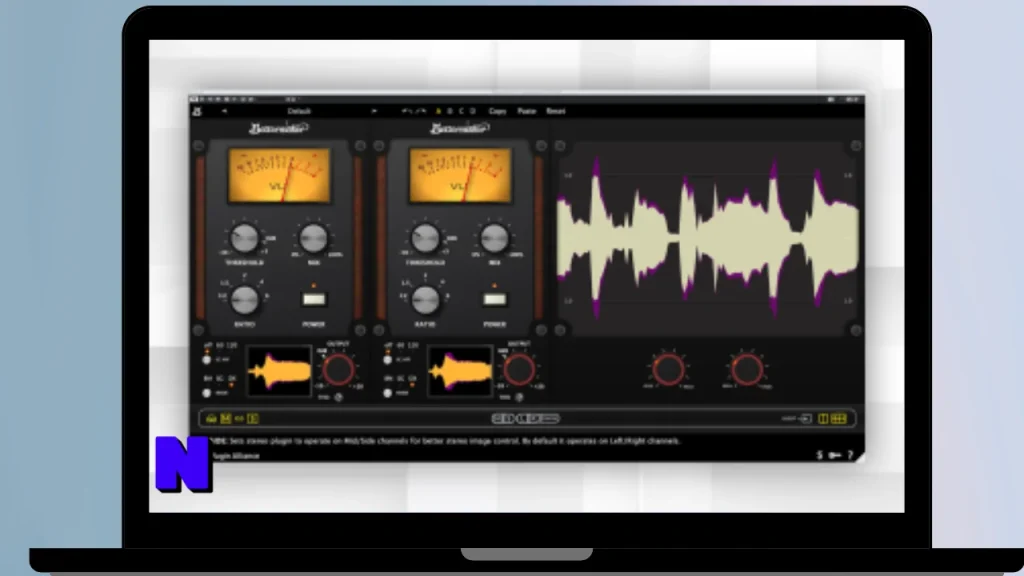Screen dimensions: 1024x576
Task: Select the yellow grid layout icon
Action: (x=839, y=419)
